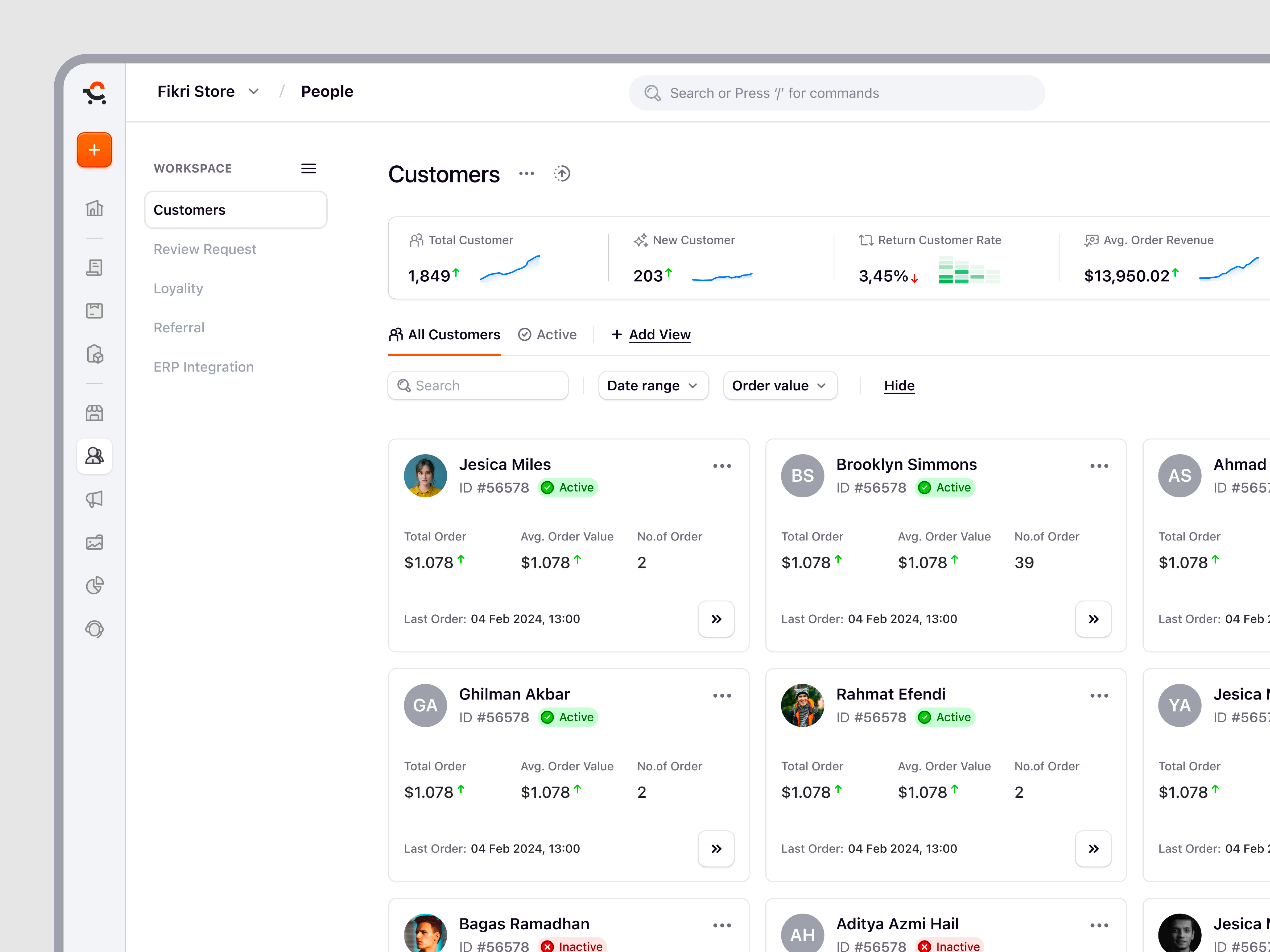1270x952 pixels.
Task: View analytics via the pie chart icon
Action: [94, 585]
